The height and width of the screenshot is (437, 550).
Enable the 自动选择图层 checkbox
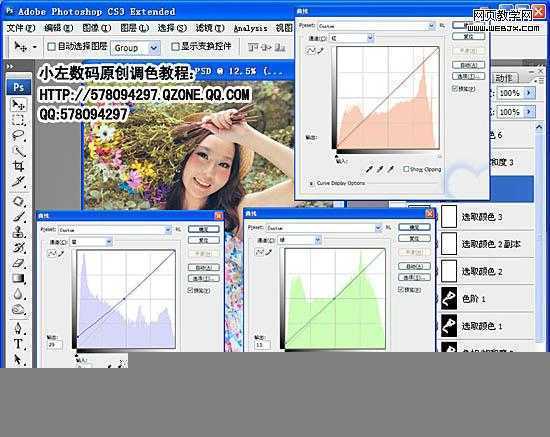52,46
